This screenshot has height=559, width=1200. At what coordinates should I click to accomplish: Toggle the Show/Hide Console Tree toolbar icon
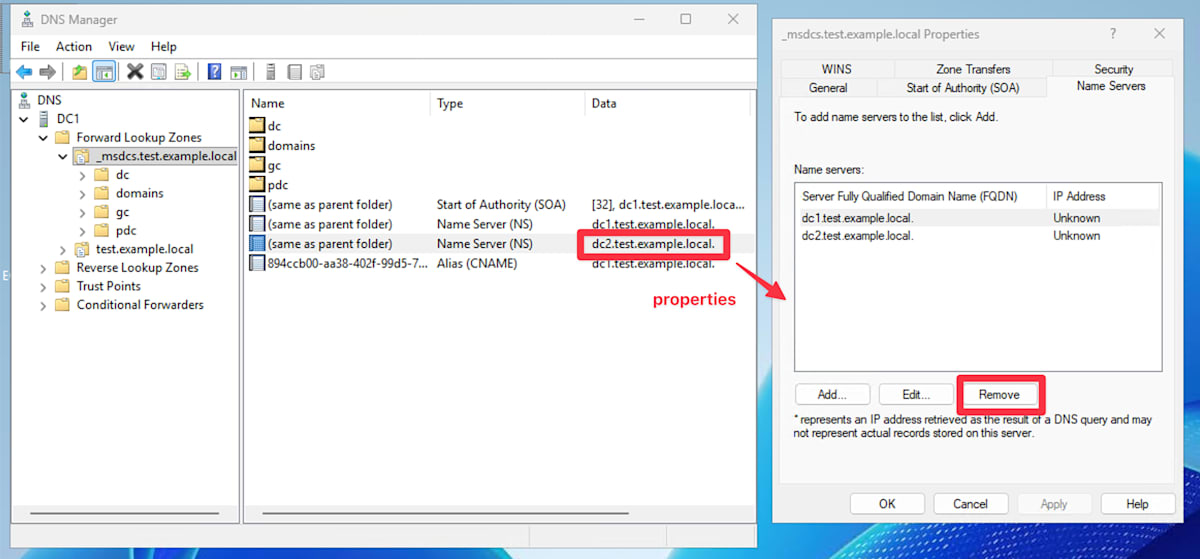[103, 72]
